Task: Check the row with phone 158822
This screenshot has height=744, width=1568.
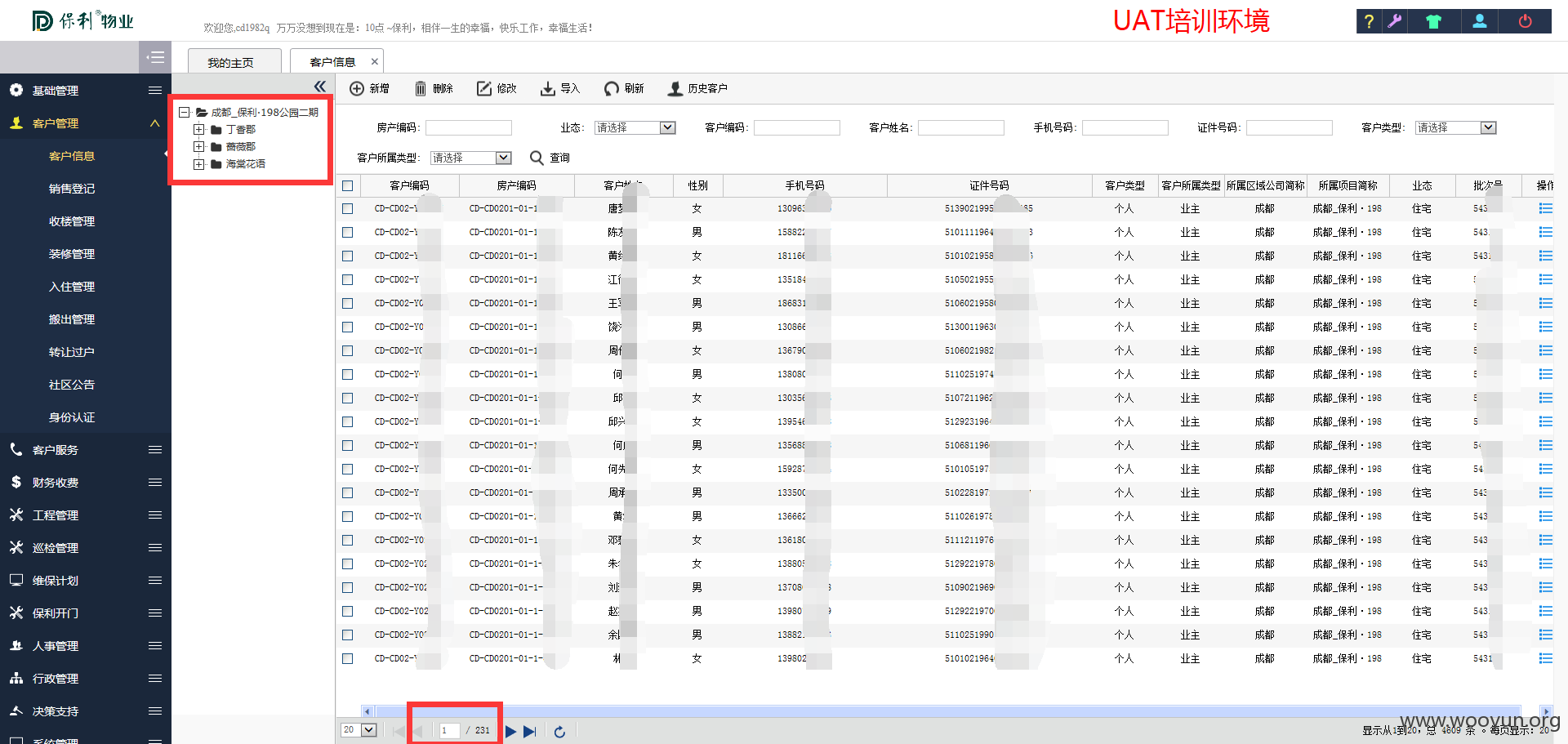Action: click(348, 232)
